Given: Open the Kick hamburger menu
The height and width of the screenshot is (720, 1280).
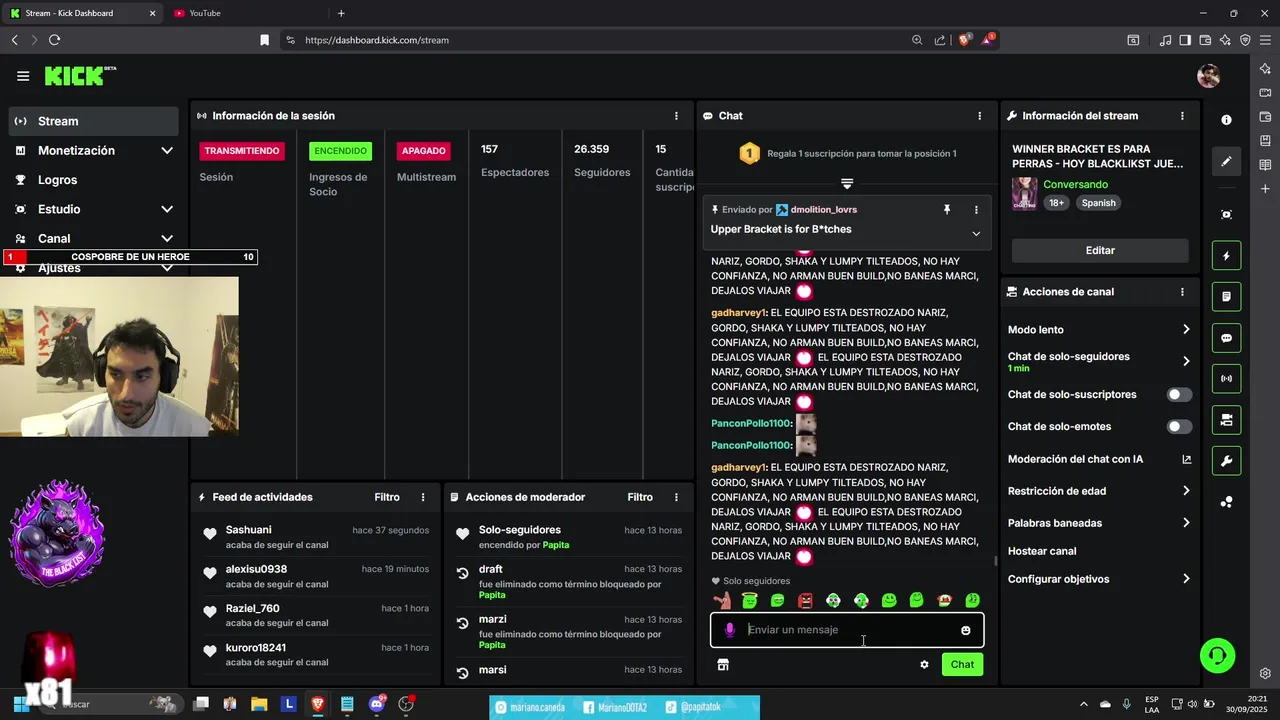Looking at the screenshot, I should point(23,76).
